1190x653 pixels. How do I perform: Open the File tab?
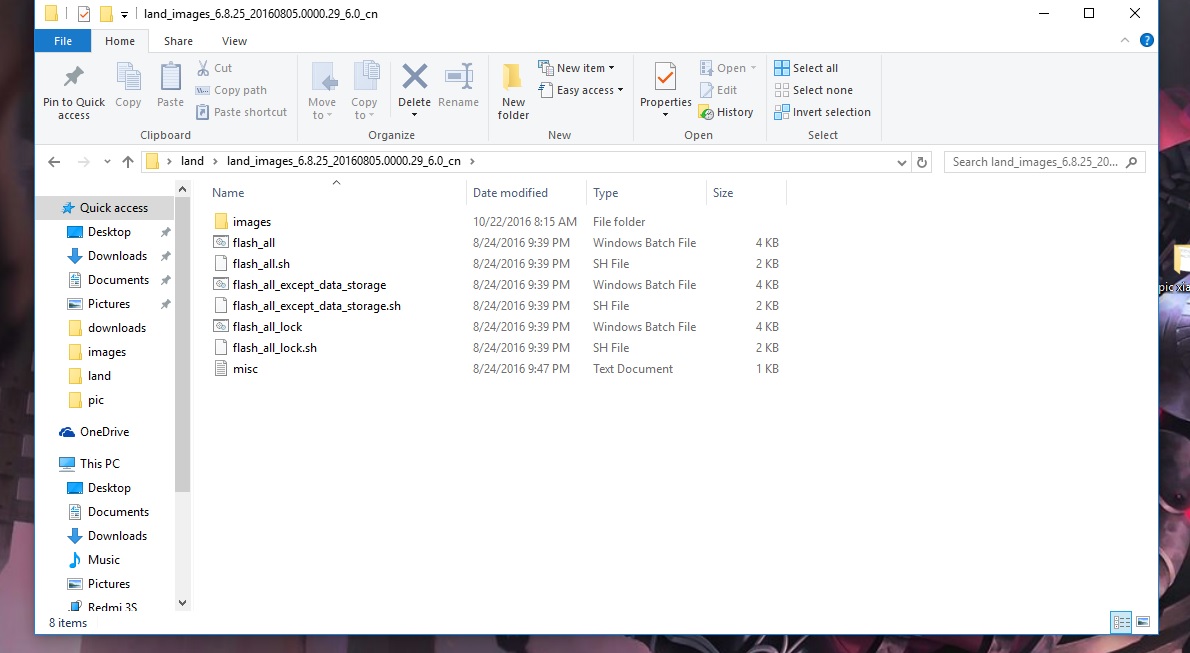(x=63, y=41)
